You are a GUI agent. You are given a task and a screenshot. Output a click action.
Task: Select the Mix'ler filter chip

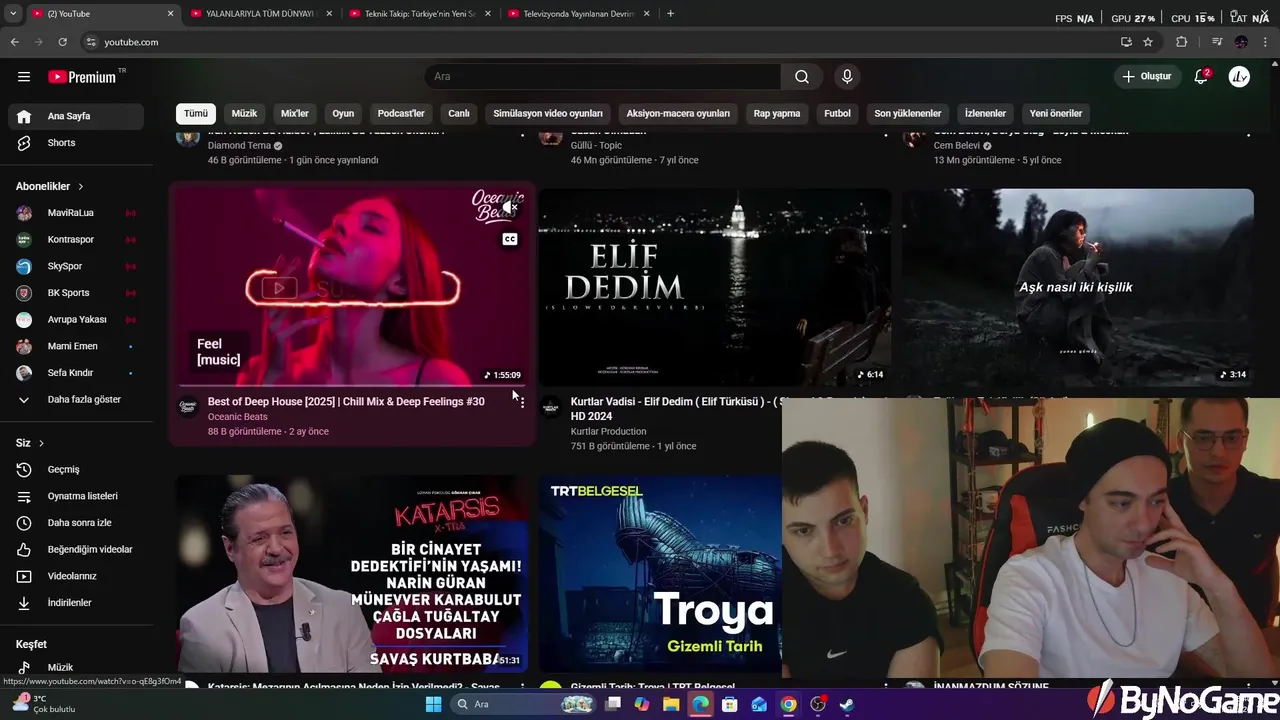pyautogui.click(x=295, y=113)
